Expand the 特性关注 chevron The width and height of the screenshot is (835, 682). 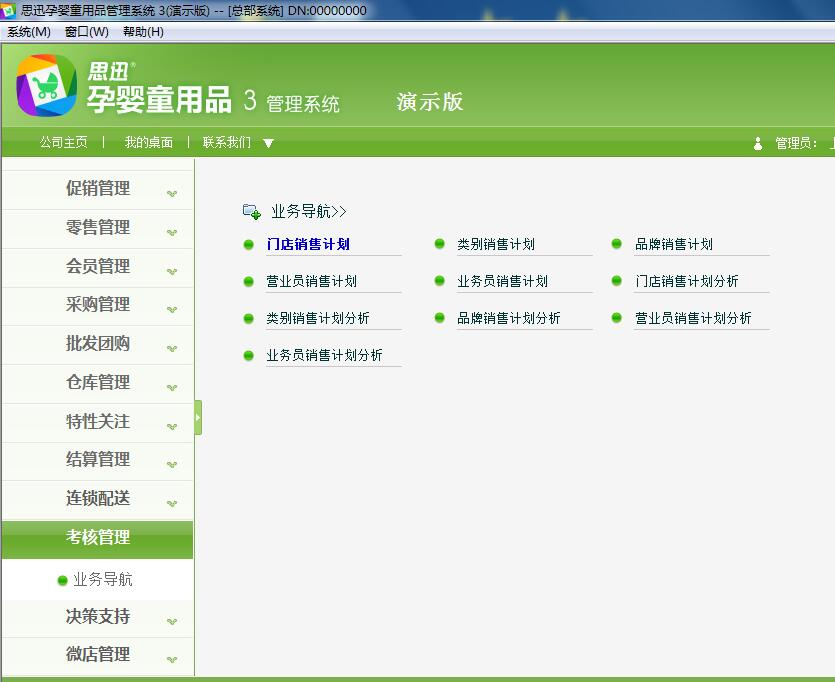[x=171, y=426]
